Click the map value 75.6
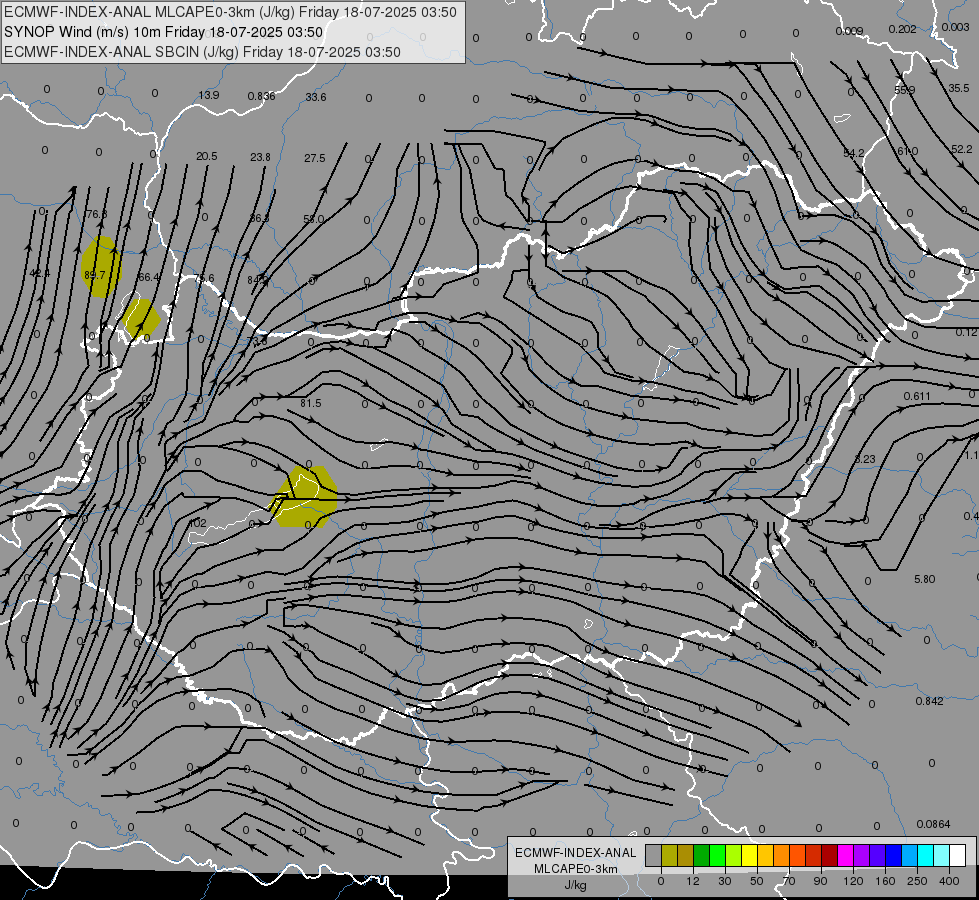Screen dimensions: 979x900 pyautogui.click(x=204, y=279)
